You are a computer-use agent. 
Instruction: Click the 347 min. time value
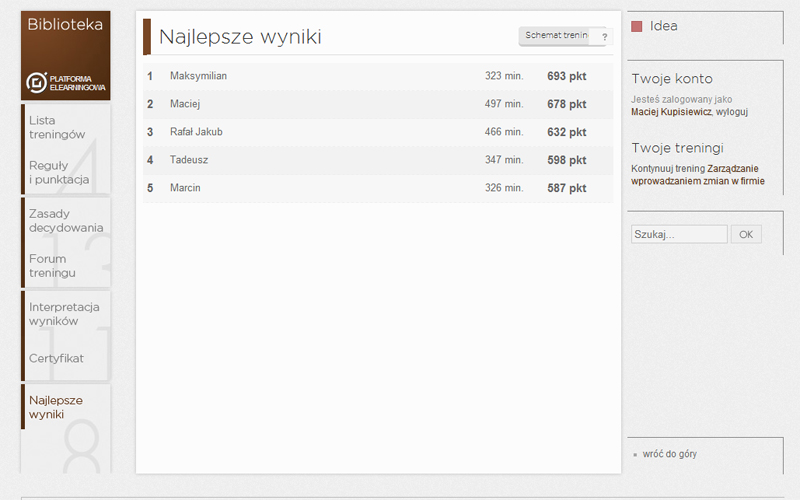(x=504, y=160)
